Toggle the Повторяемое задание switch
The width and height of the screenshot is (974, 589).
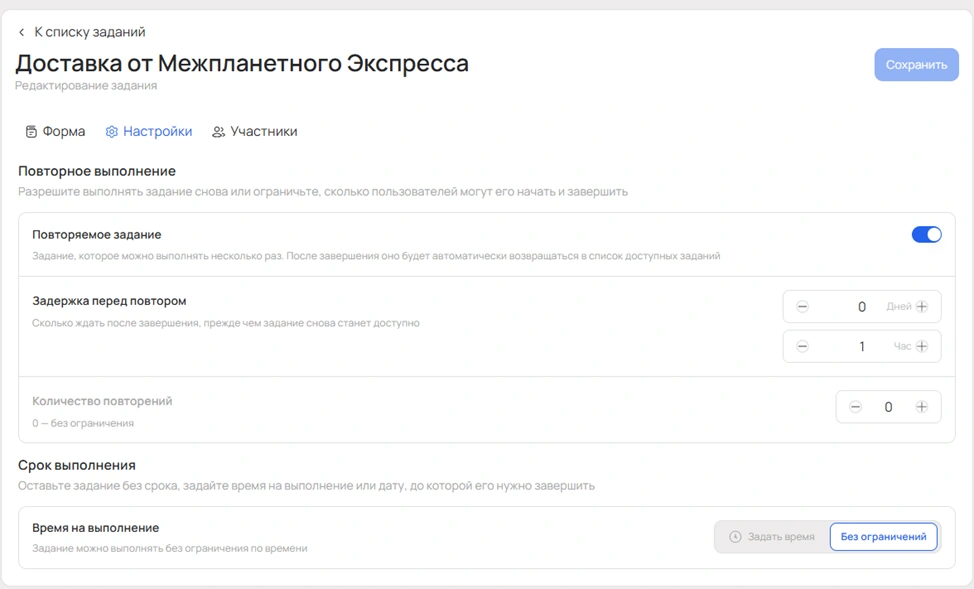pyautogui.click(x=926, y=234)
